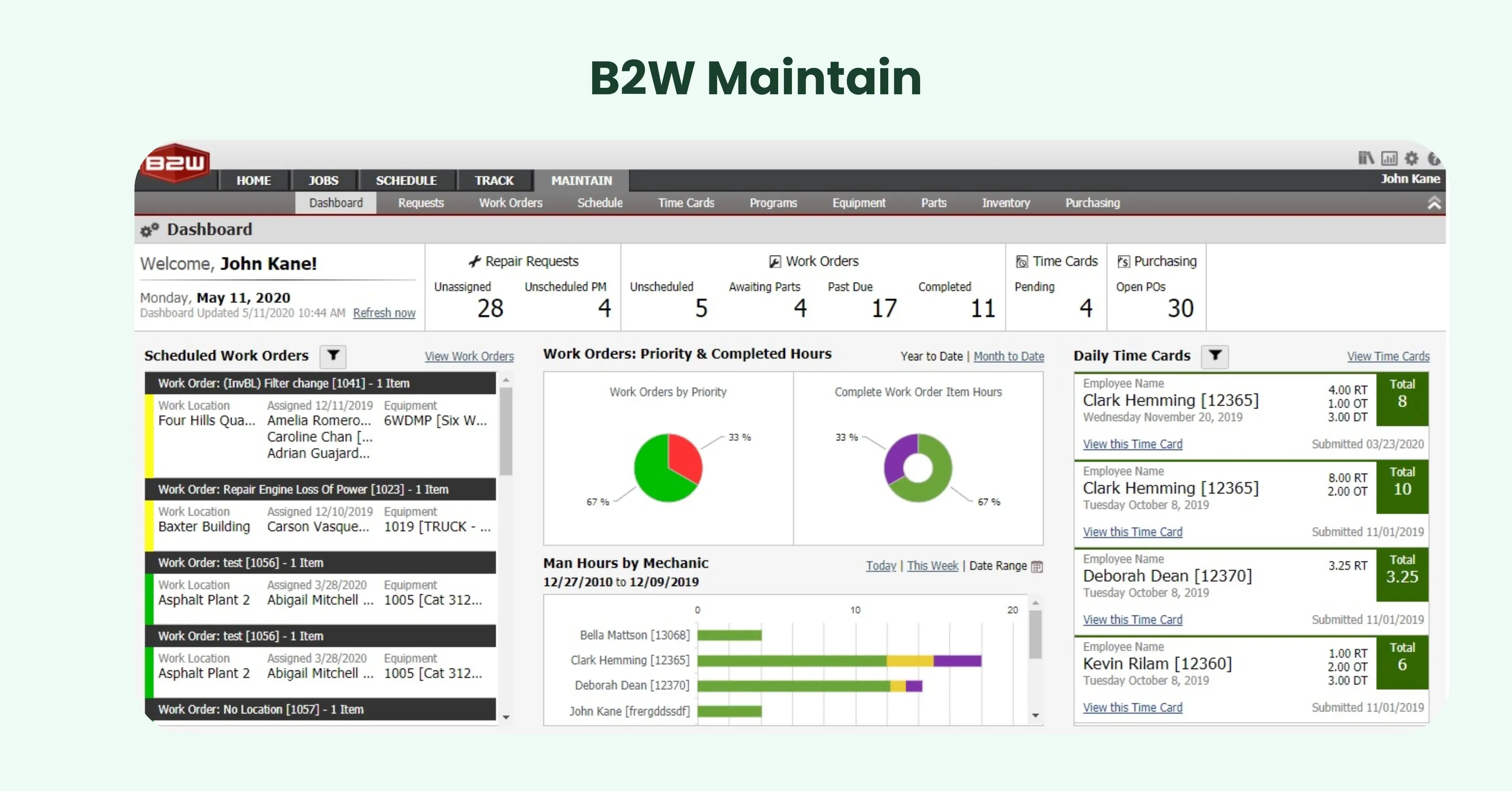This screenshot has height=791, width=1512.
Task: Open the Parts submenu
Action: pyautogui.click(x=934, y=202)
